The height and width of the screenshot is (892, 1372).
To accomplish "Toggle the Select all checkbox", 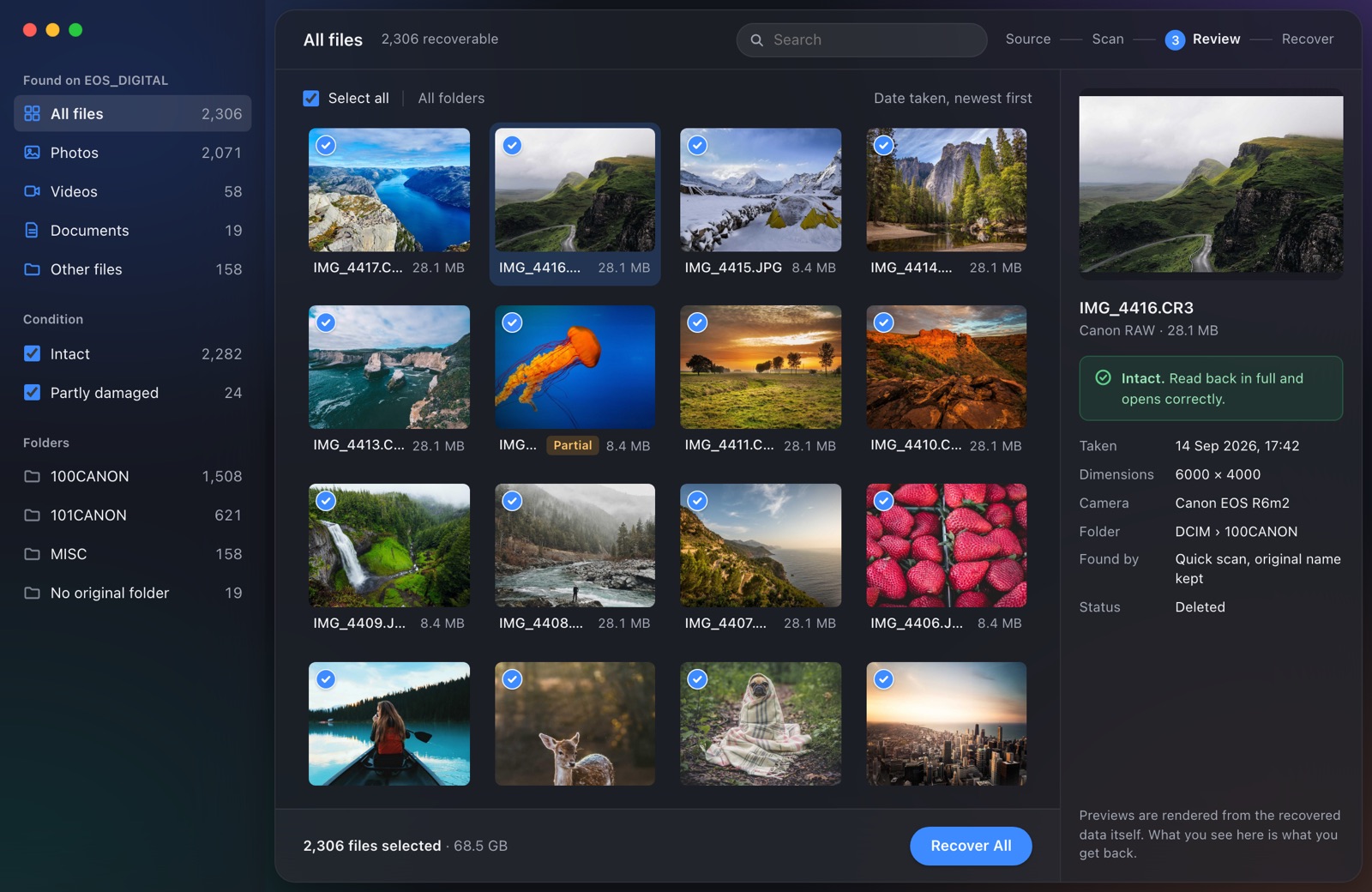I will [x=311, y=98].
